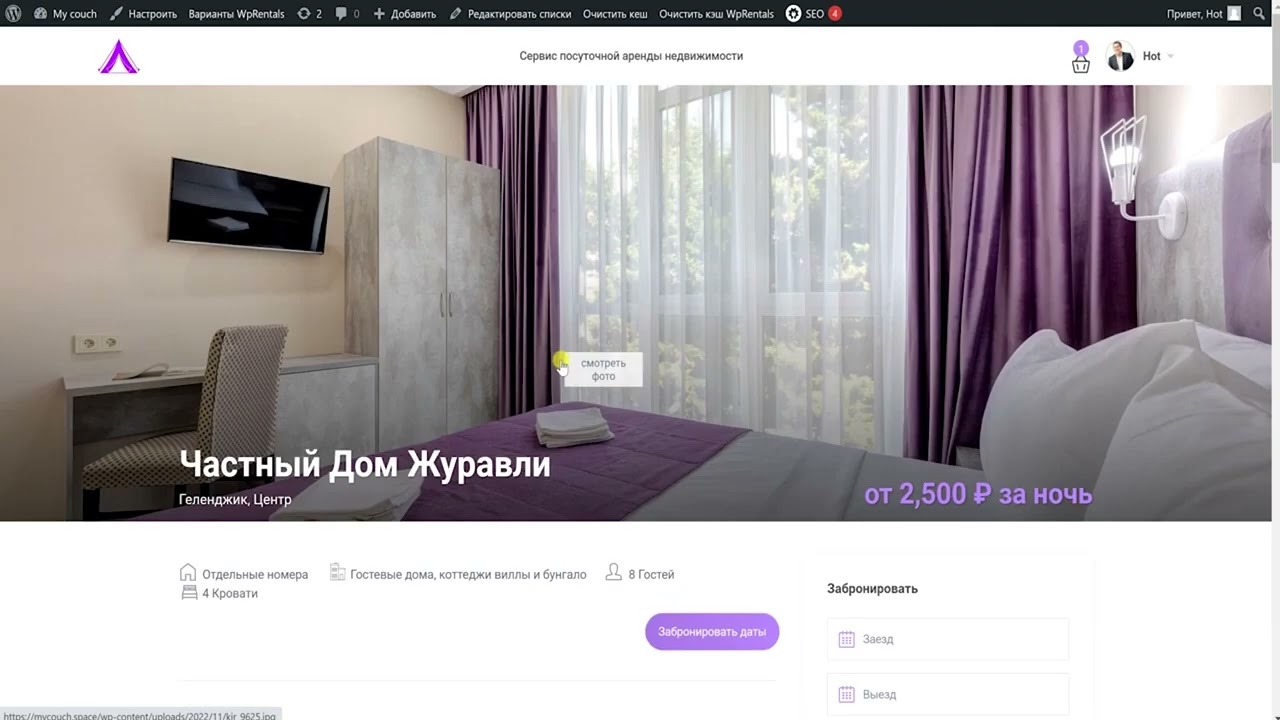Open the Добавить new content menu
This screenshot has width=1280, height=720.
click(404, 14)
